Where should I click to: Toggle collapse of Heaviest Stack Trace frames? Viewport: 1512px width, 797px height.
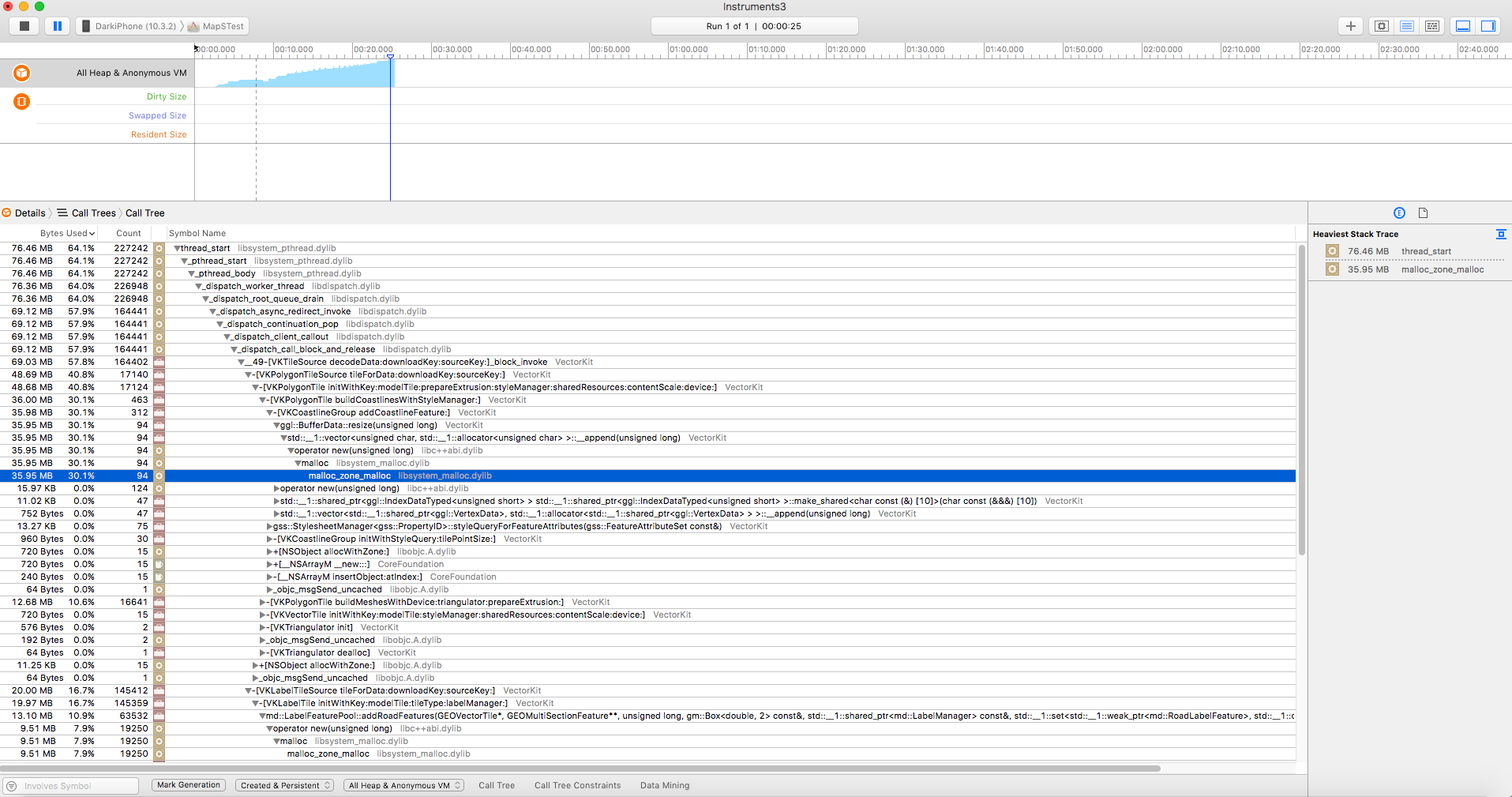pos(1501,234)
